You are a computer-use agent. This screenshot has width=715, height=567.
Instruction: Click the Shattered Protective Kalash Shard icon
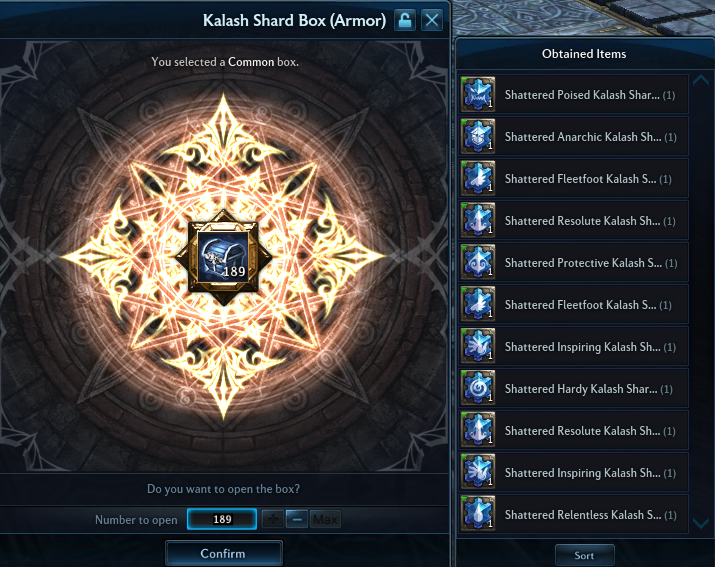point(478,262)
